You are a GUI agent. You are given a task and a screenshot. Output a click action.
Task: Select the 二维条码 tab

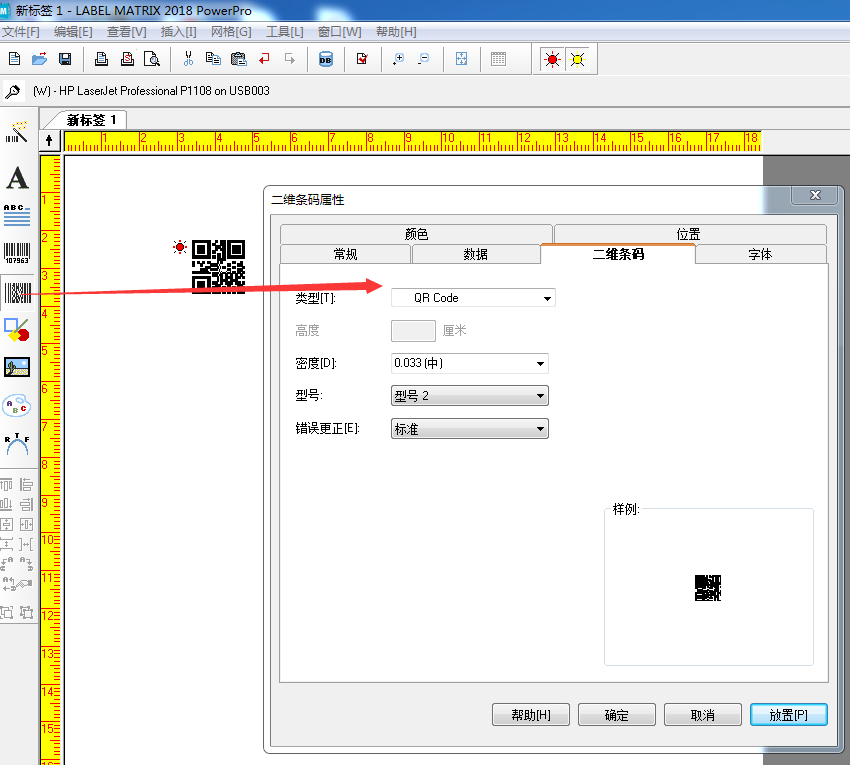pos(618,254)
